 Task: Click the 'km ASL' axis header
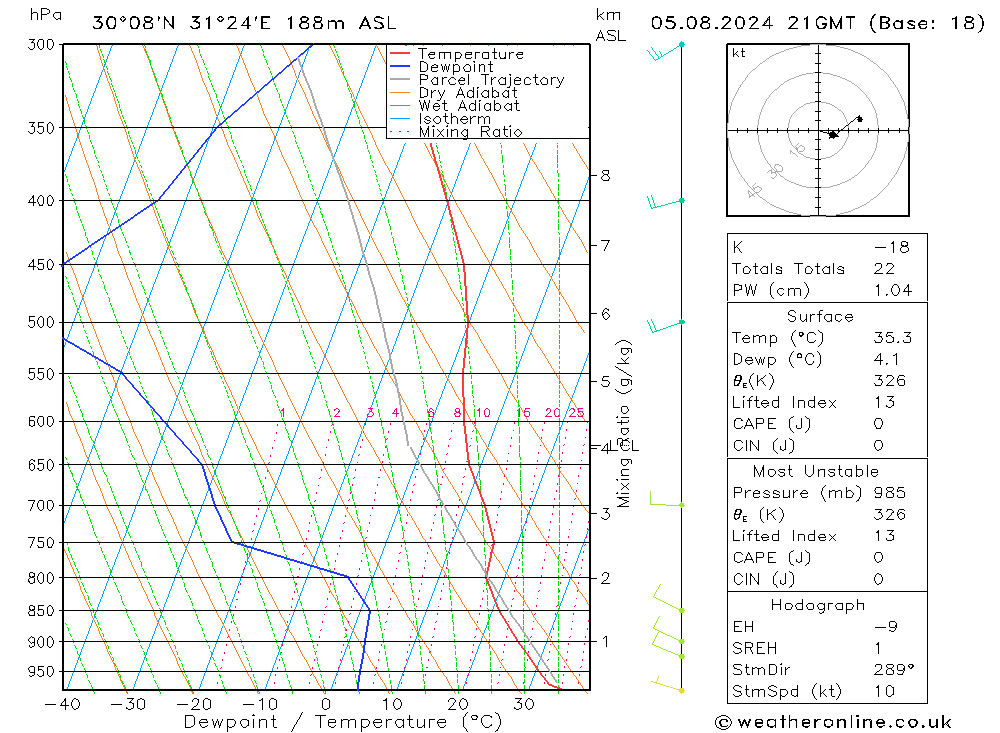[x=610, y=25]
